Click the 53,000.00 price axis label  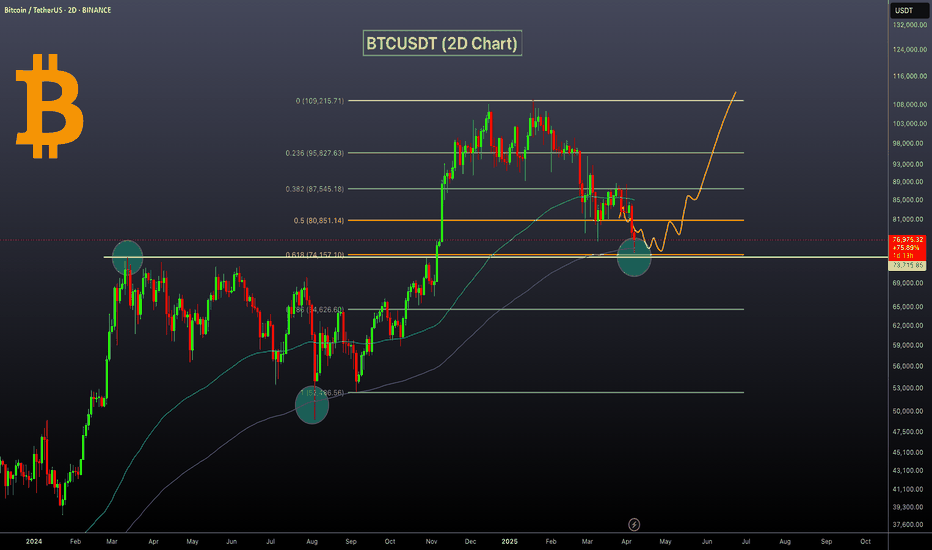pos(909,388)
